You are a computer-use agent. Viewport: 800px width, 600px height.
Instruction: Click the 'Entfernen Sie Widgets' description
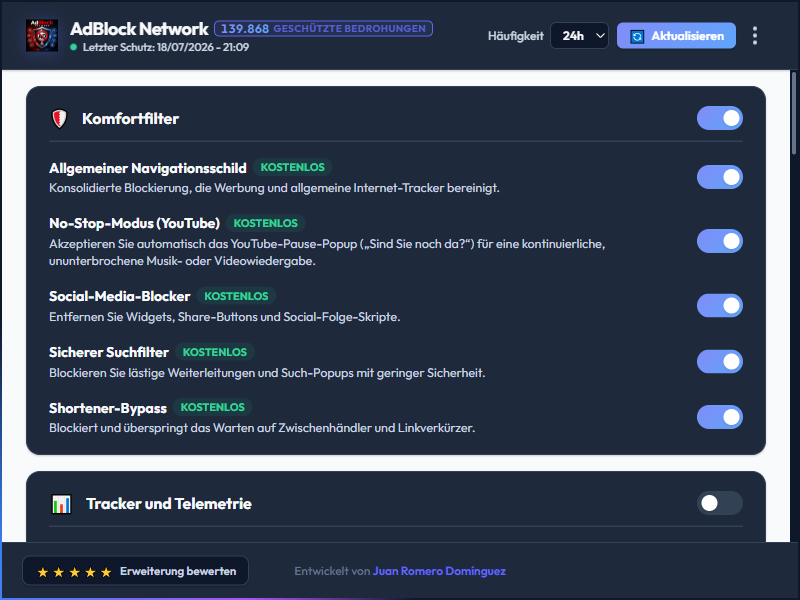(224, 317)
